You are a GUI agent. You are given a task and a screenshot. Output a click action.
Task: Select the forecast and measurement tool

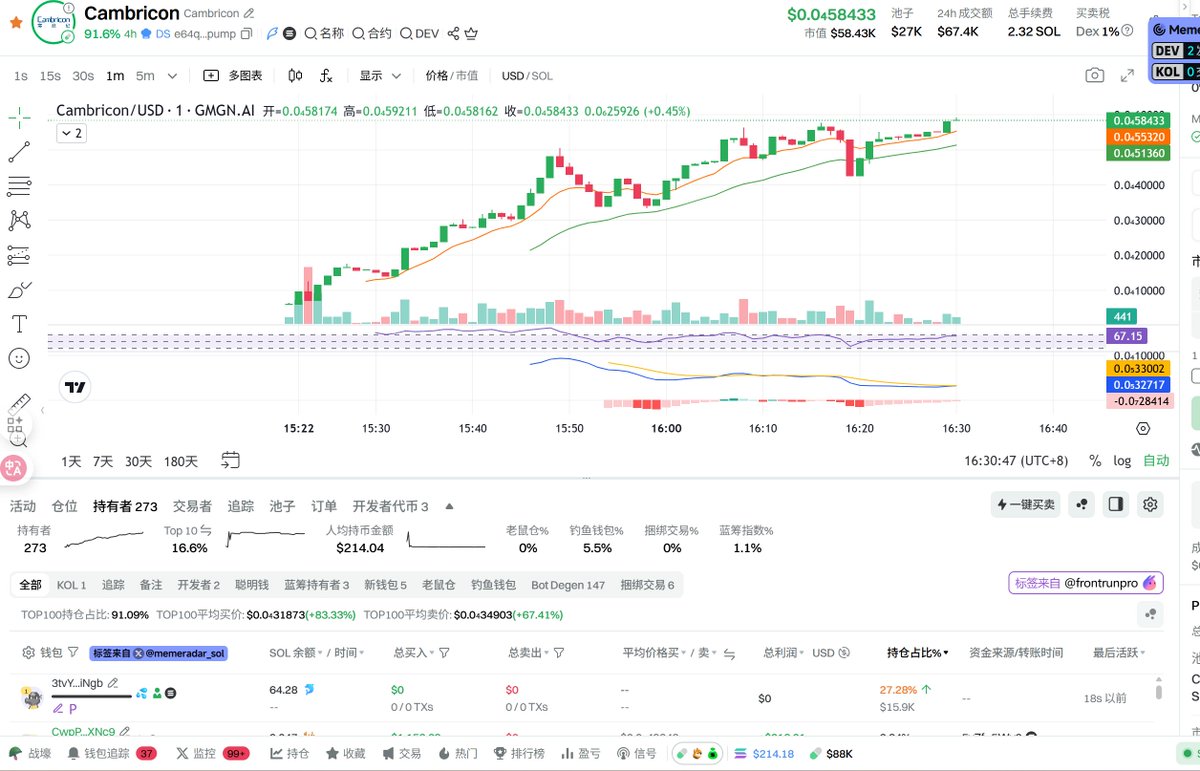(19, 255)
